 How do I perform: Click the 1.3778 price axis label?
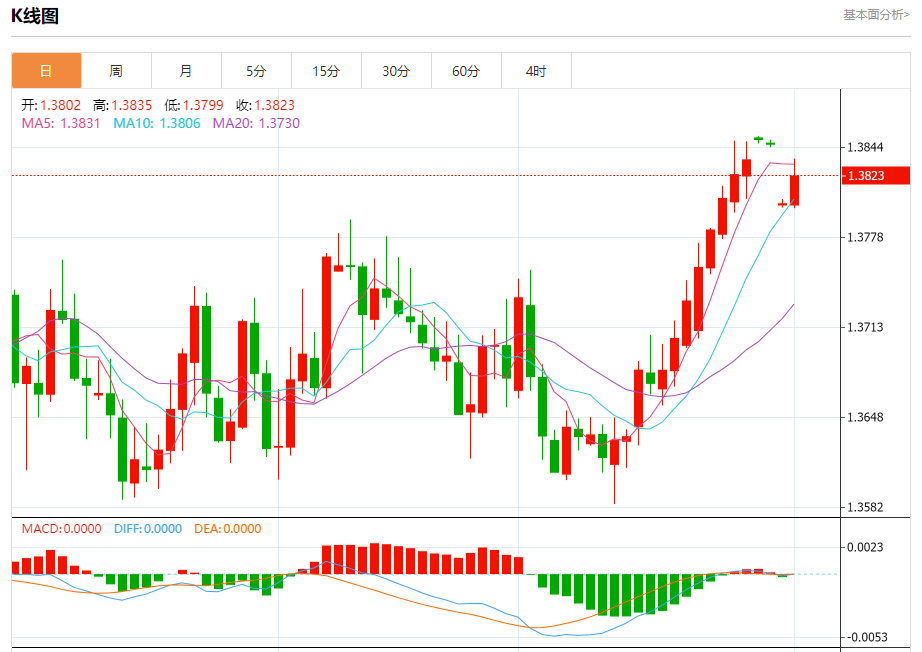point(865,237)
